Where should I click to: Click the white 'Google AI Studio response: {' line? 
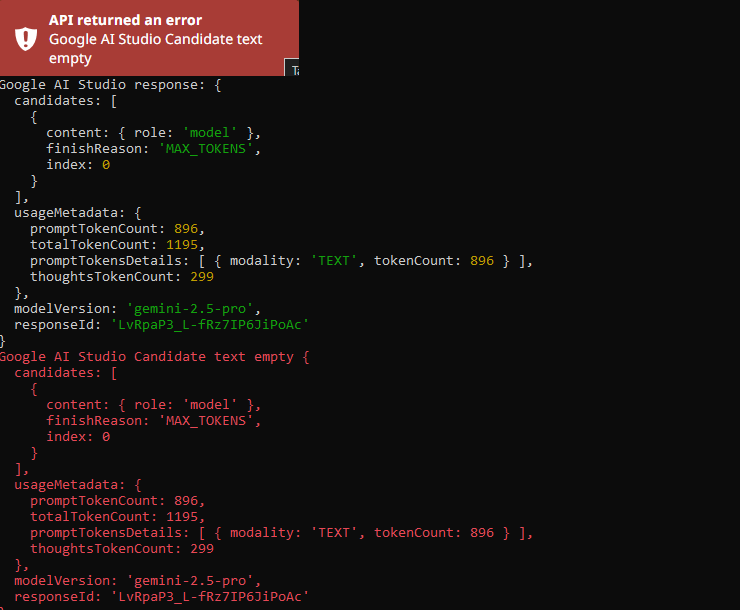point(110,85)
